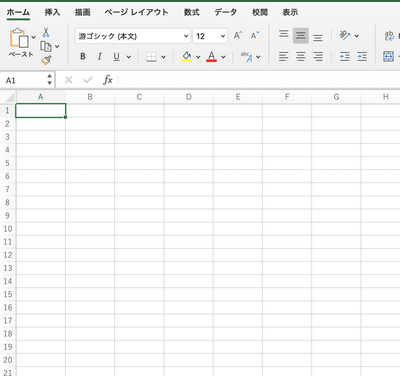Apply cell Borders icon
The height and width of the screenshot is (376, 400).
click(151, 57)
